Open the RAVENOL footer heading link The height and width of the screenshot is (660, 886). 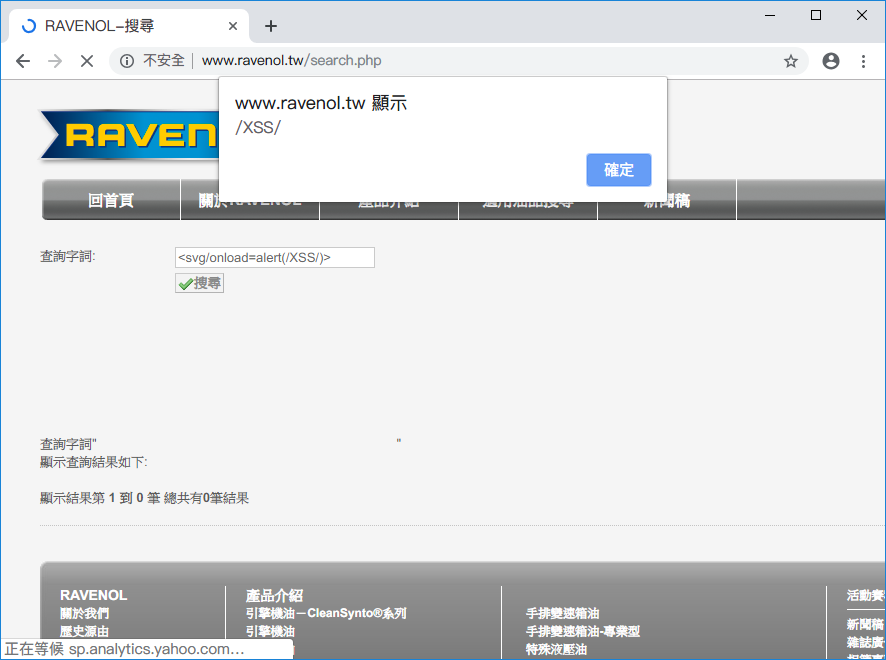[94, 596]
